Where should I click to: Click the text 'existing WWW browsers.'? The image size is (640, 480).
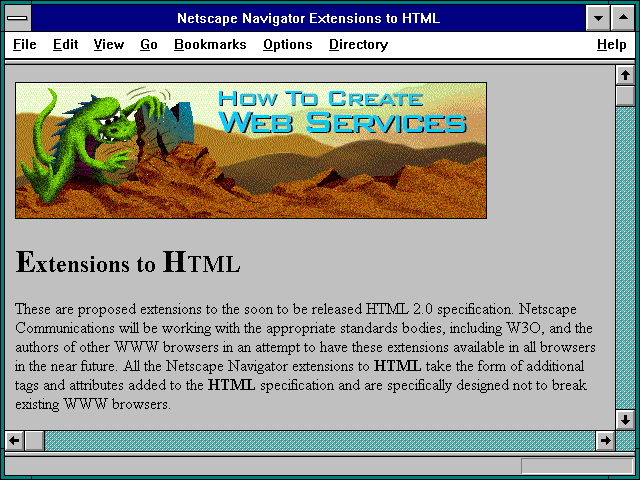93,404
